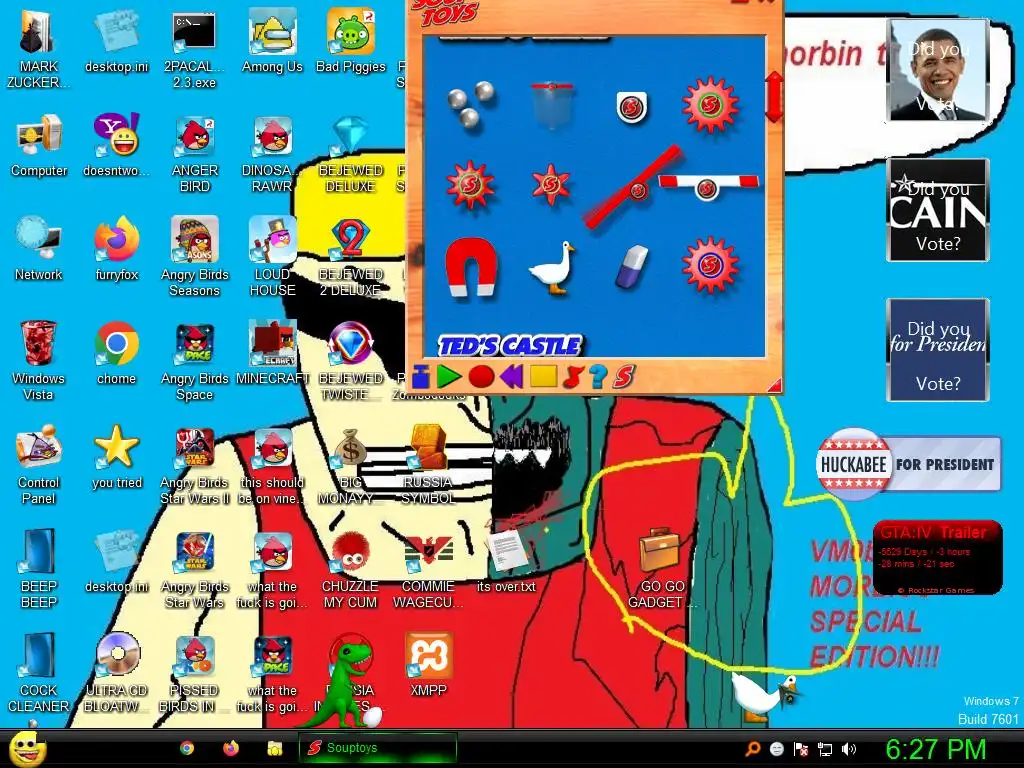Click the Souptoys taskbar button
The image size is (1024, 768).
[377, 748]
